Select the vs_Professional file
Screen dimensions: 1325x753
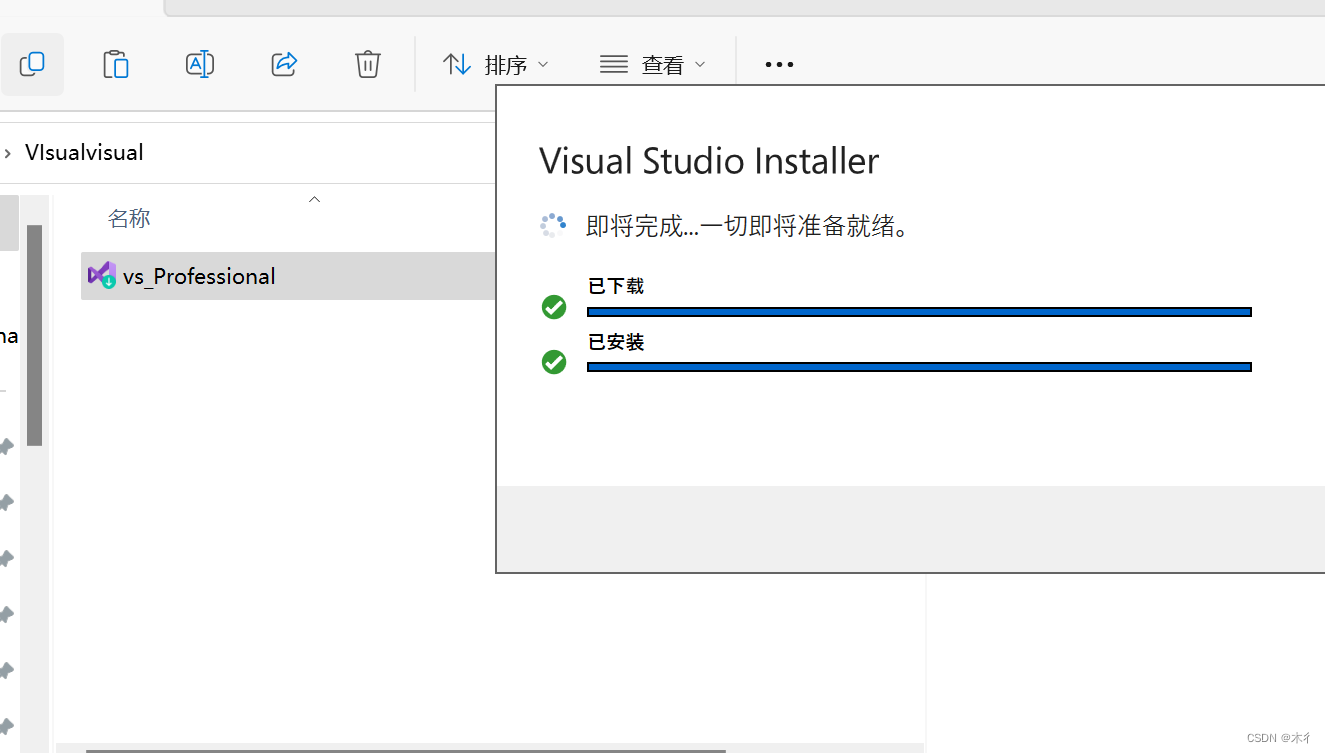[x=288, y=276]
